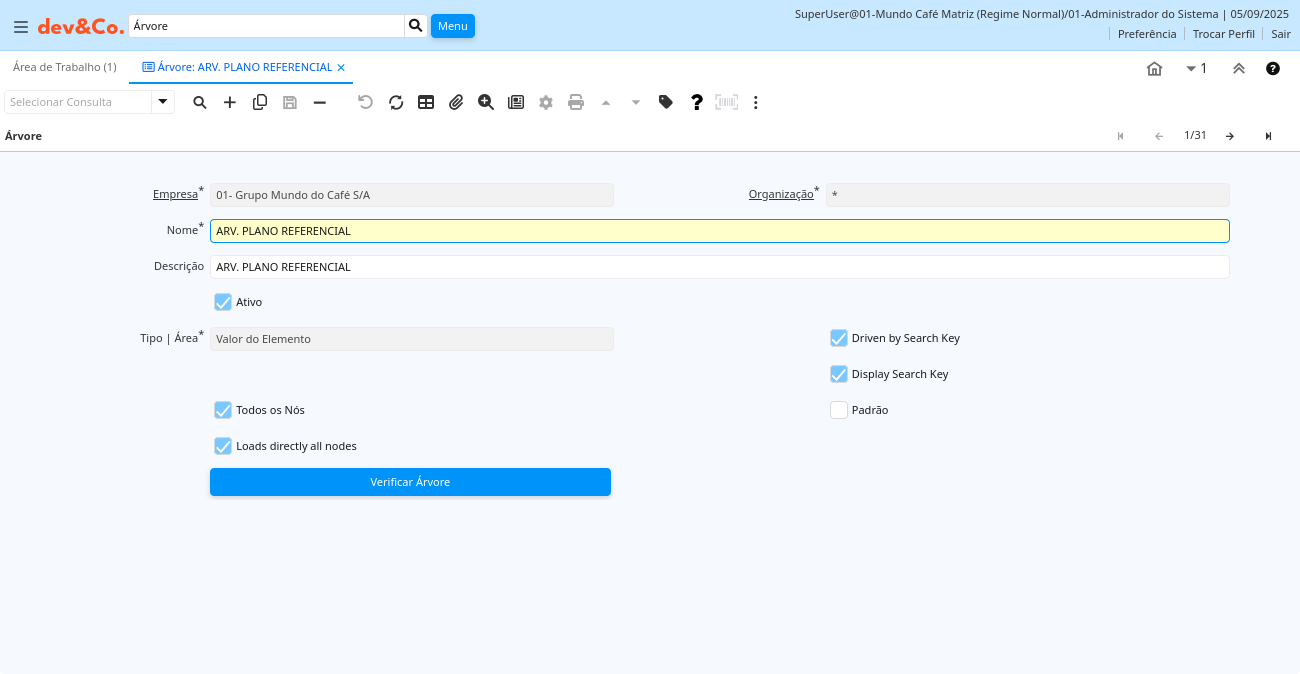Collapse header with double chevron up icon
This screenshot has height=674, width=1300.
tap(1238, 68)
